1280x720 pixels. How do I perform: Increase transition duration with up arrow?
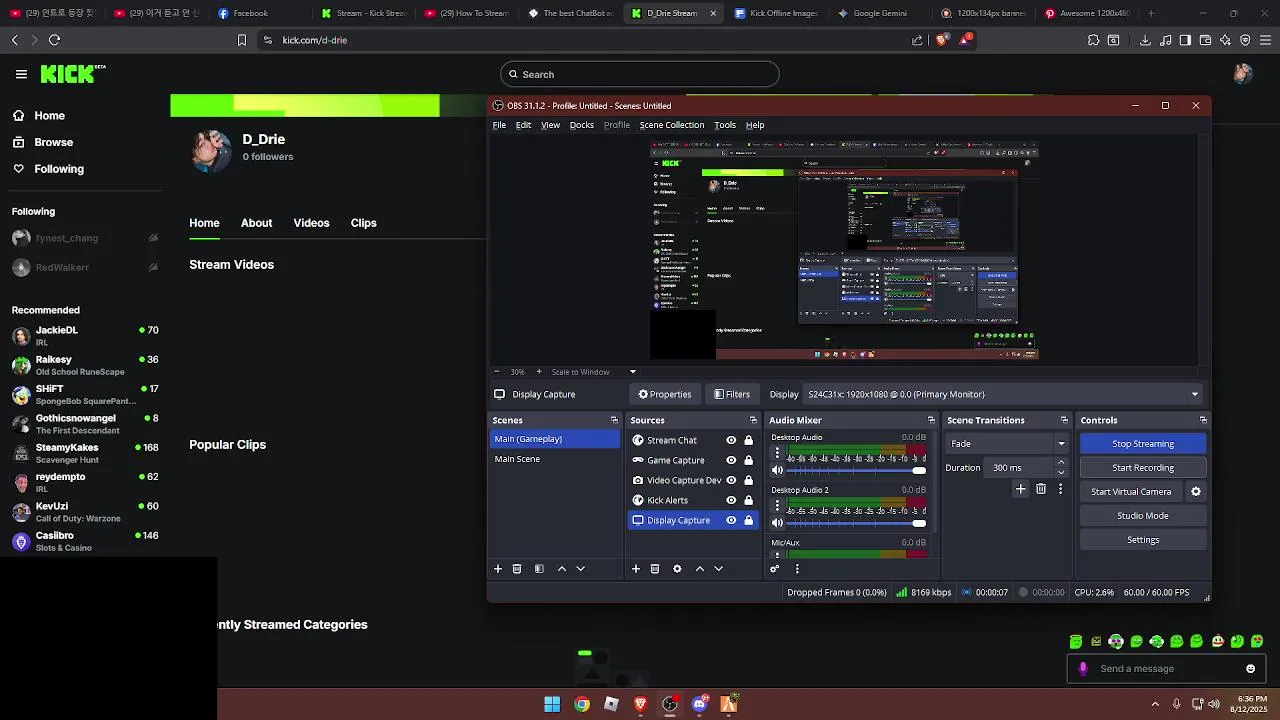[1061, 463]
